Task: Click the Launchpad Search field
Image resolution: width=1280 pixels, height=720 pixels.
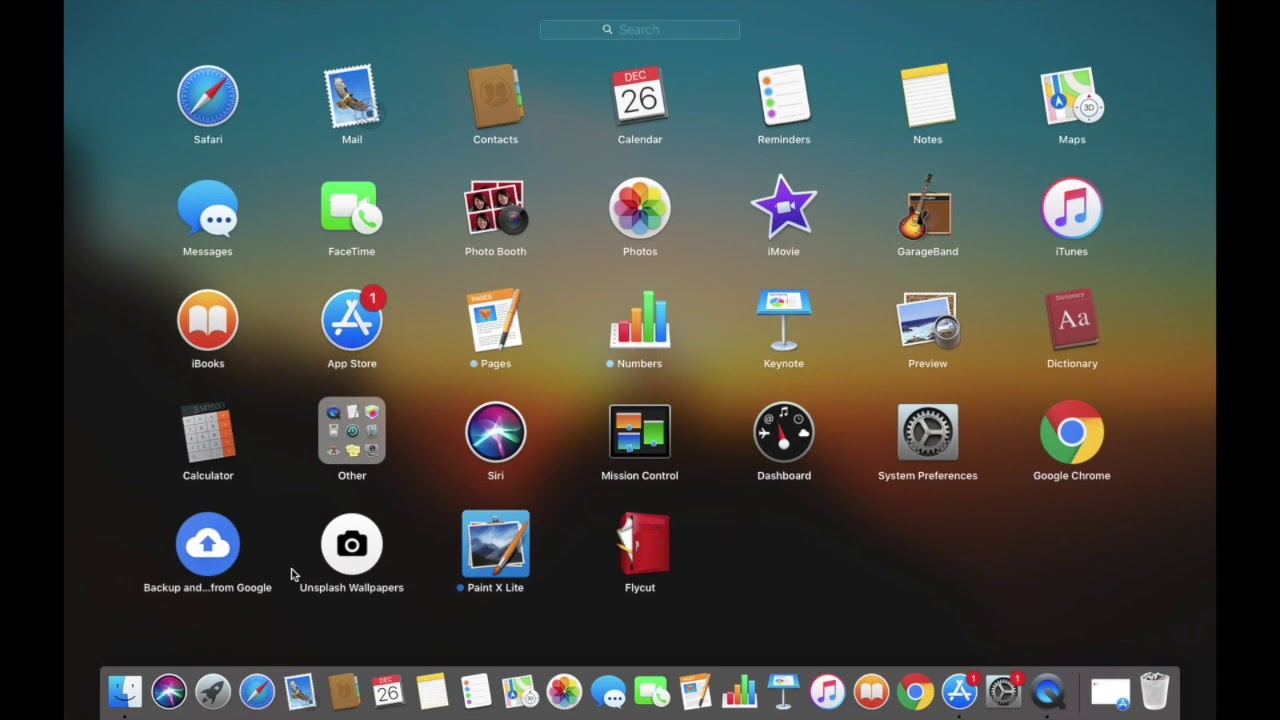Action: coord(640,30)
